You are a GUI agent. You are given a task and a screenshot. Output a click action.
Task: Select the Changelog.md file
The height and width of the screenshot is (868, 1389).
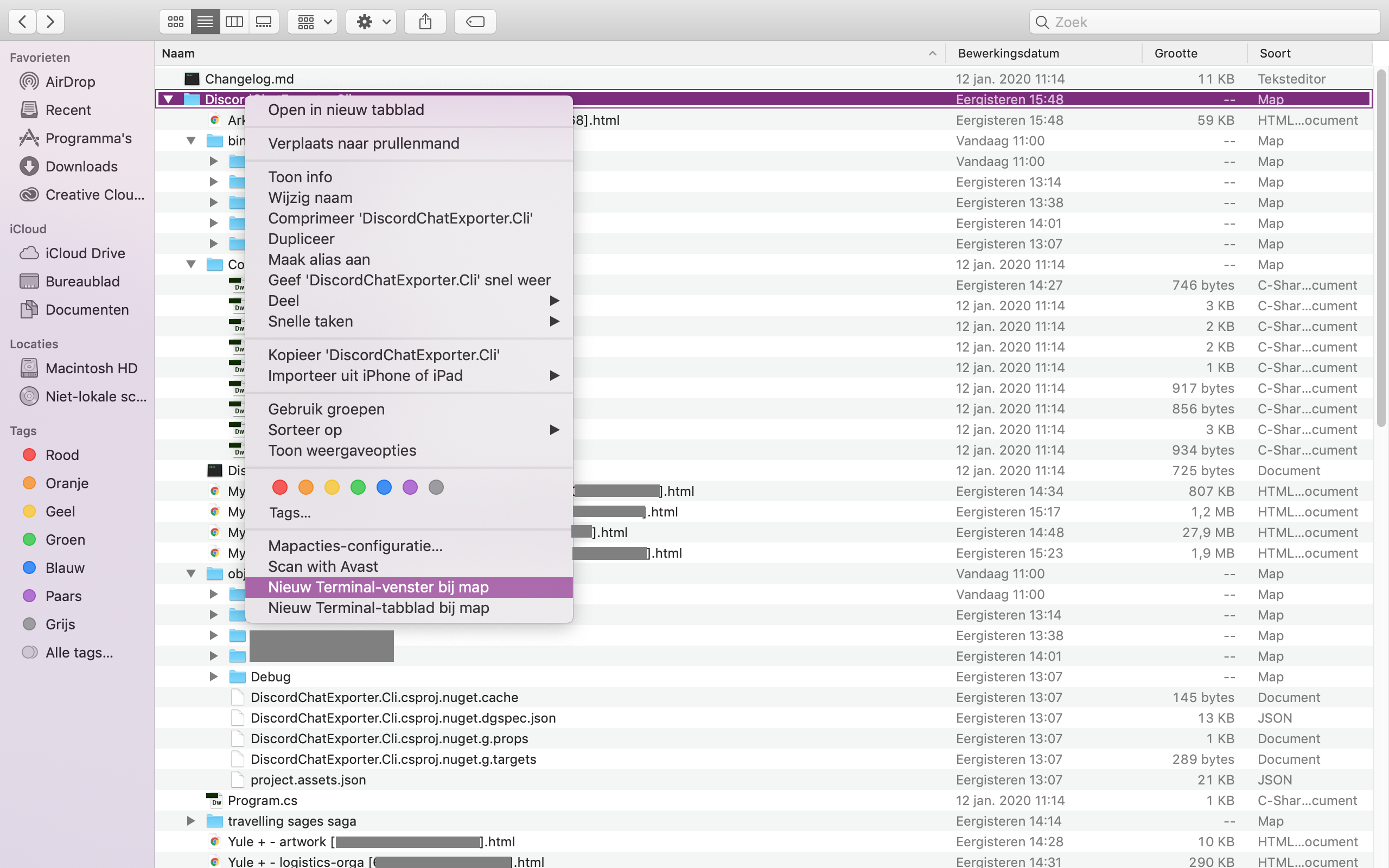[763, 79]
